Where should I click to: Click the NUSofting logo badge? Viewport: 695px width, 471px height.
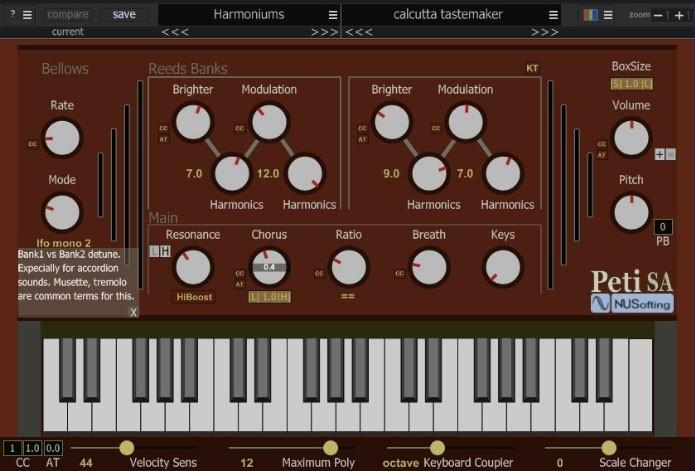632,303
